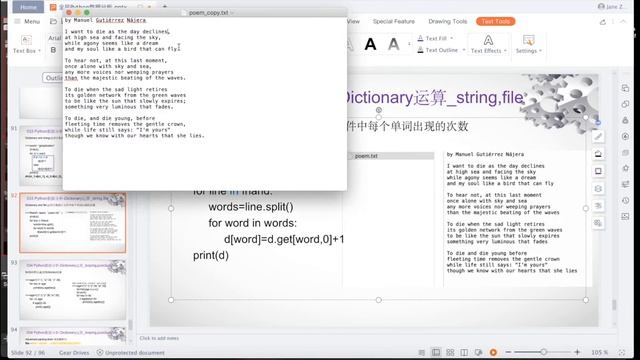
Task: Switch to the Outline pane tab
Action: (x=53, y=78)
